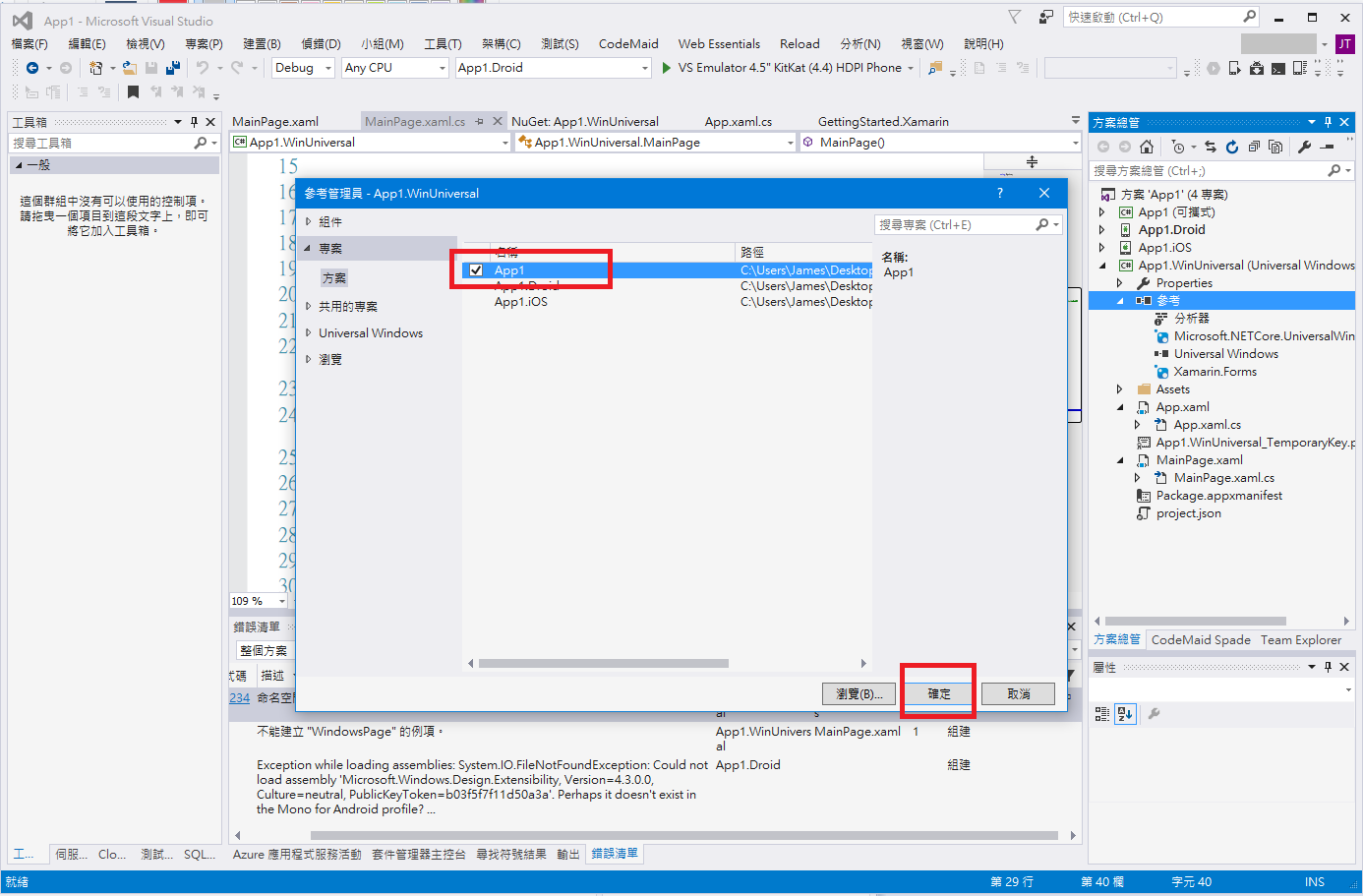This screenshot has height=896, width=1363.
Task: Click the 確定 (OK) button in the dialog
Action: click(x=939, y=693)
